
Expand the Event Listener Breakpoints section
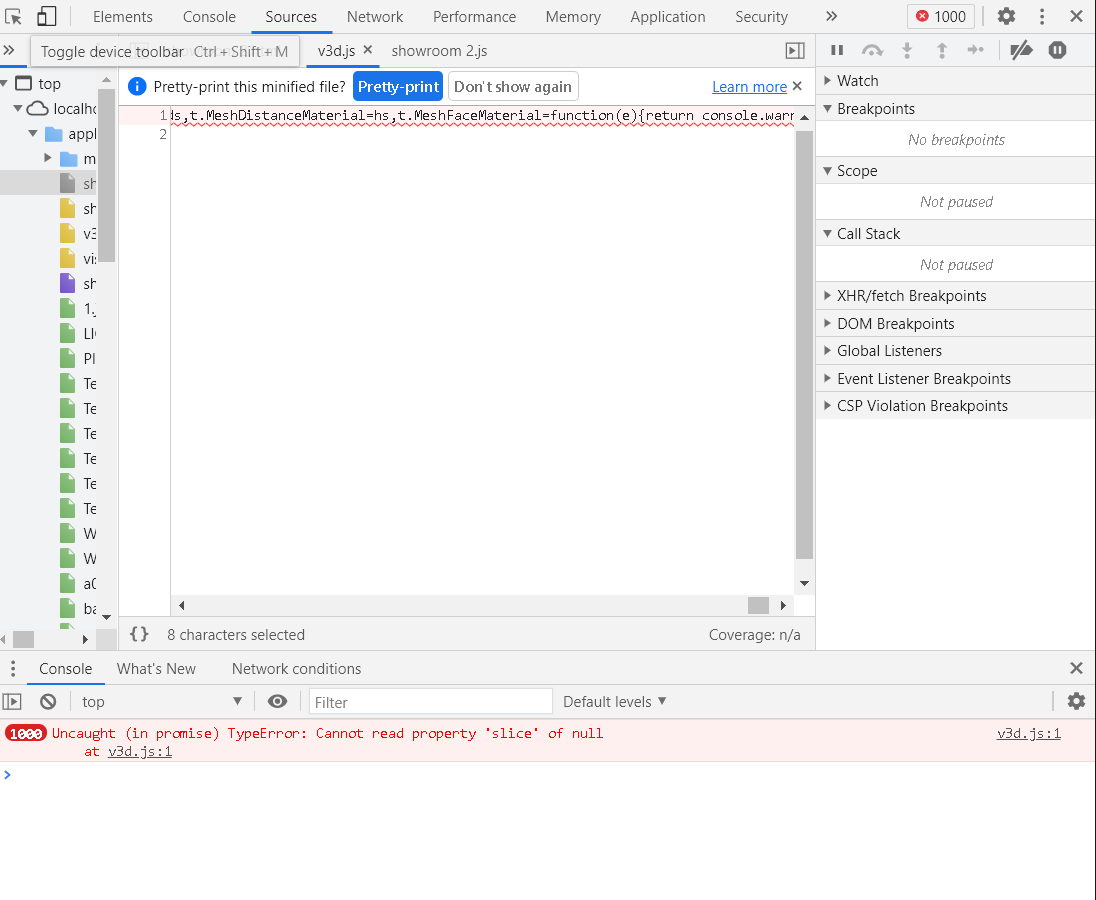click(923, 379)
